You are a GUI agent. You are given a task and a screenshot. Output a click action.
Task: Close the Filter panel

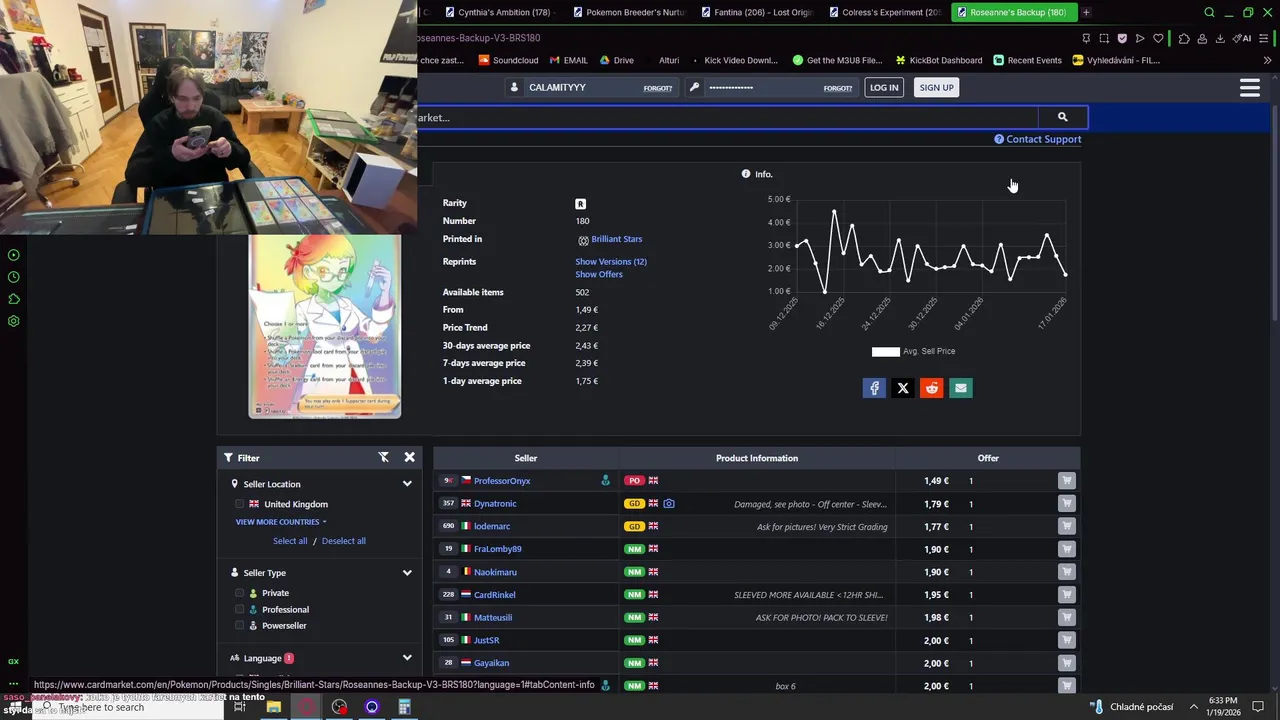point(409,457)
